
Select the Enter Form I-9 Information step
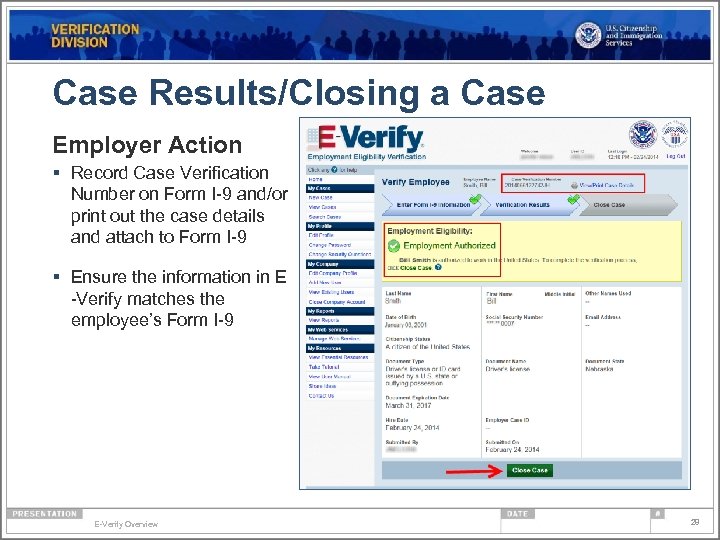(433, 205)
